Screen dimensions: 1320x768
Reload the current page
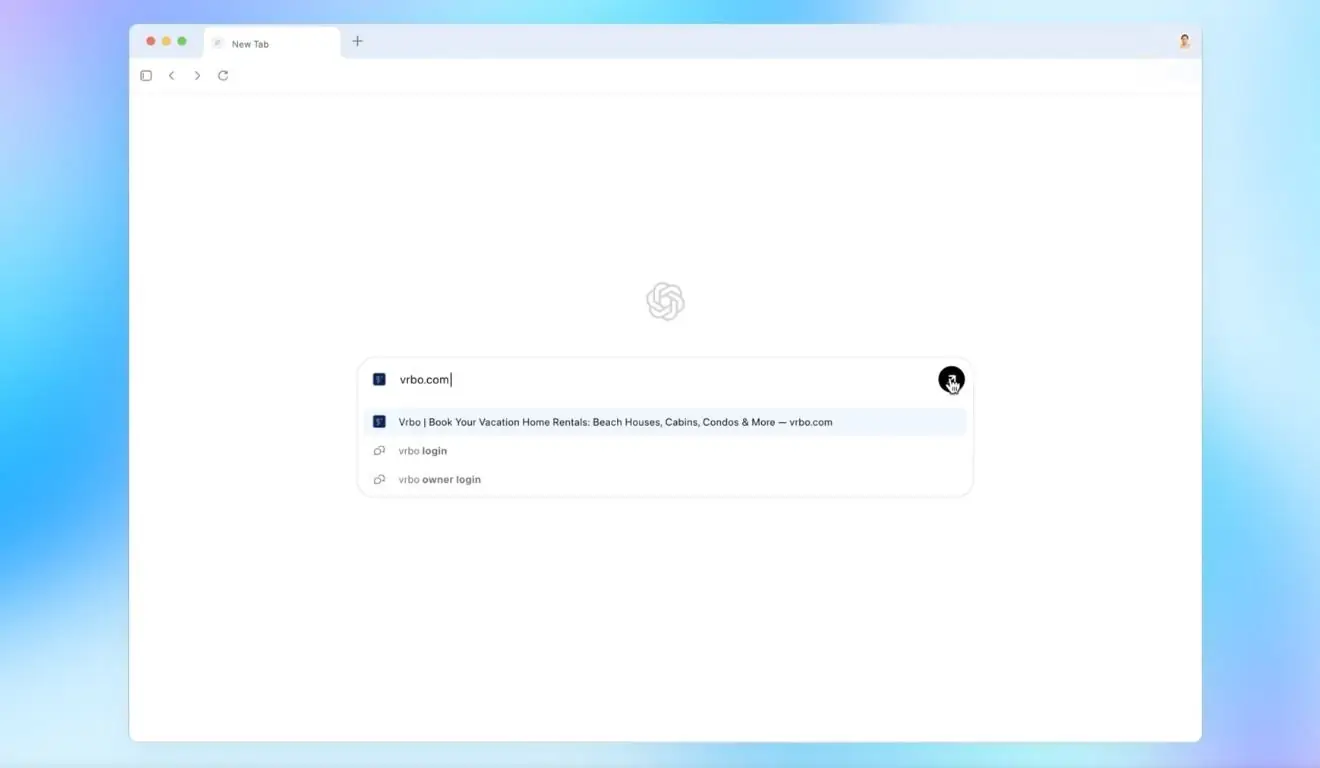(222, 75)
